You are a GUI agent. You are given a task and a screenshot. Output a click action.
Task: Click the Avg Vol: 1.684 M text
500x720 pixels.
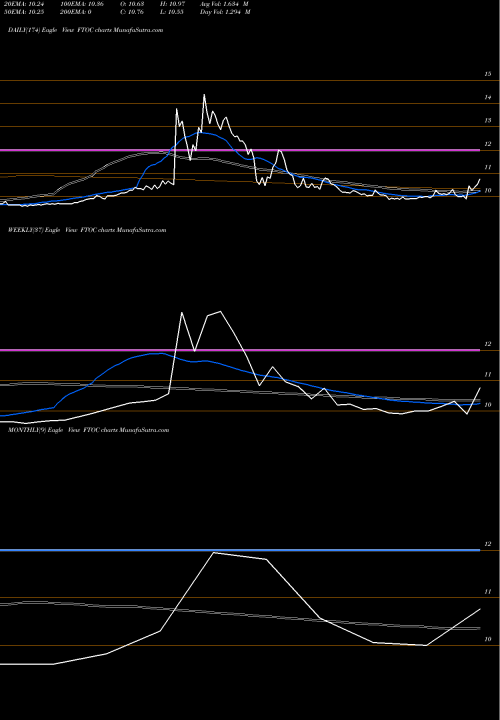(x=225, y=4)
